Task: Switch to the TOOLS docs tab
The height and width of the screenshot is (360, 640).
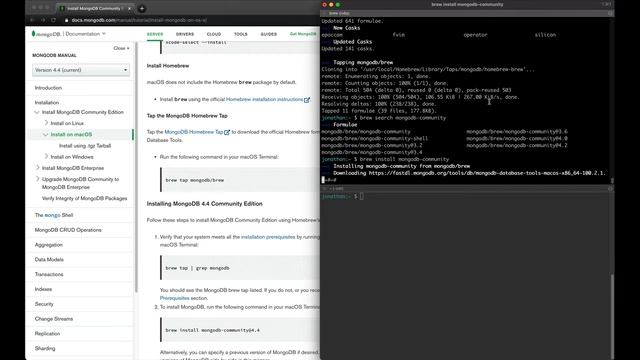Action: point(241,34)
